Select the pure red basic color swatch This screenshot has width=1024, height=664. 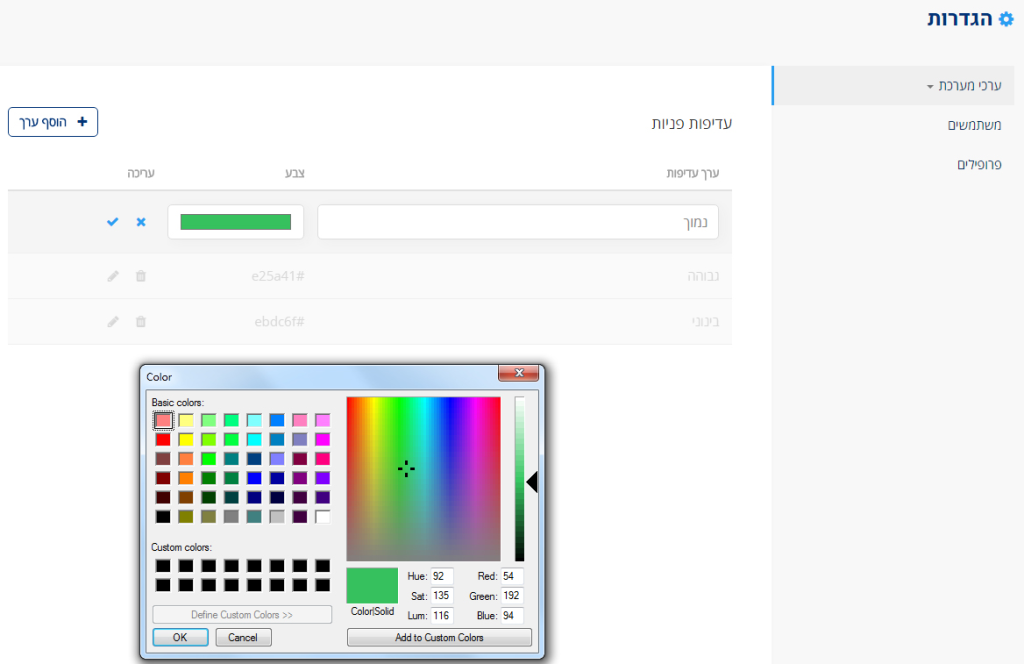[x=163, y=439]
